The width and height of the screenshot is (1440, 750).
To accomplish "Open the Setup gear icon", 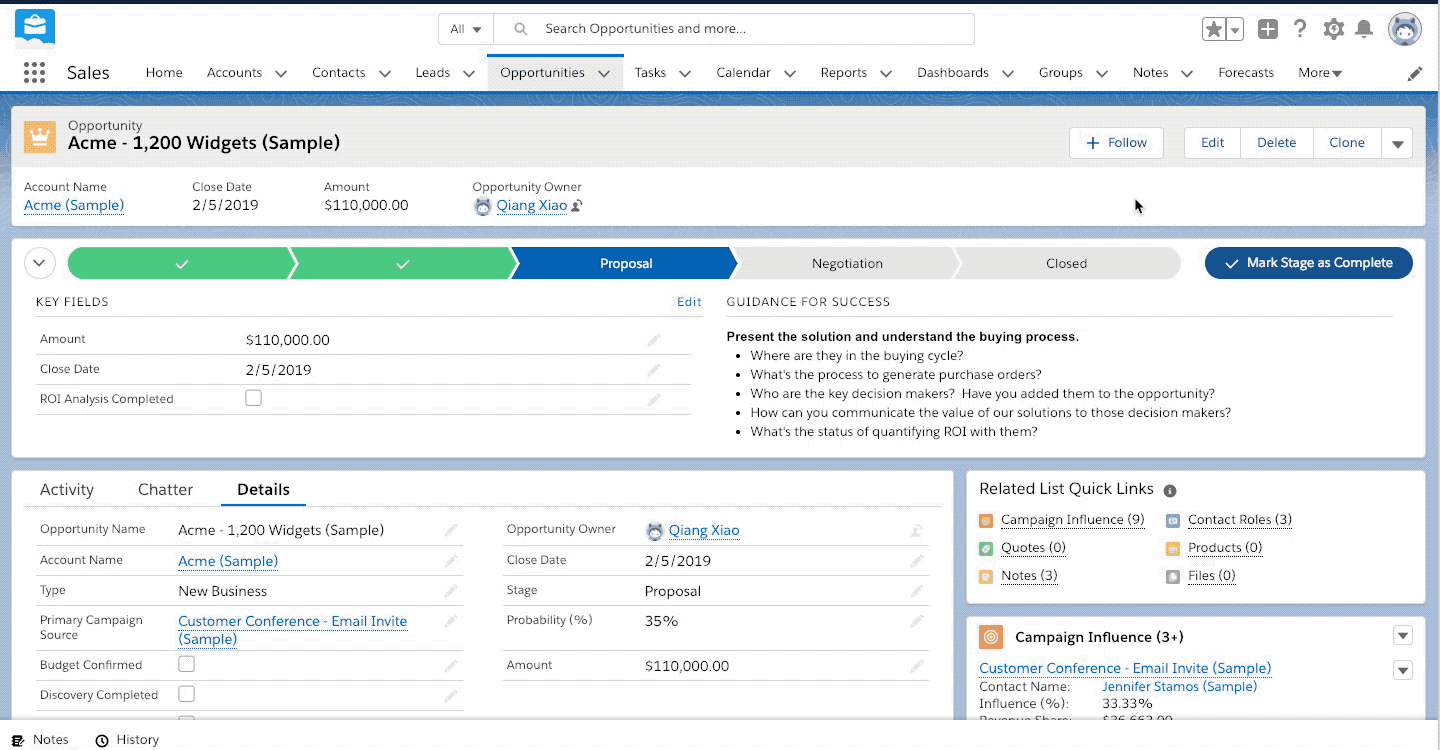I will coord(1334,29).
